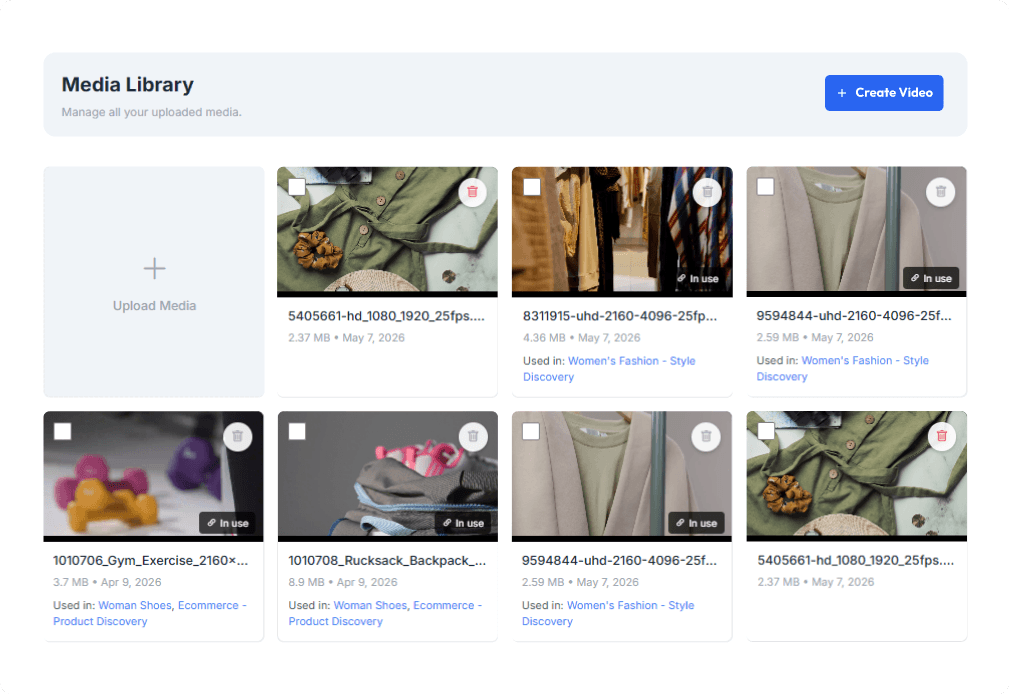The height and width of the screenshot is (695, 1010).
Task: Tick the checkbox on Rucksack_Backpack video
Action: click(297, 432)
